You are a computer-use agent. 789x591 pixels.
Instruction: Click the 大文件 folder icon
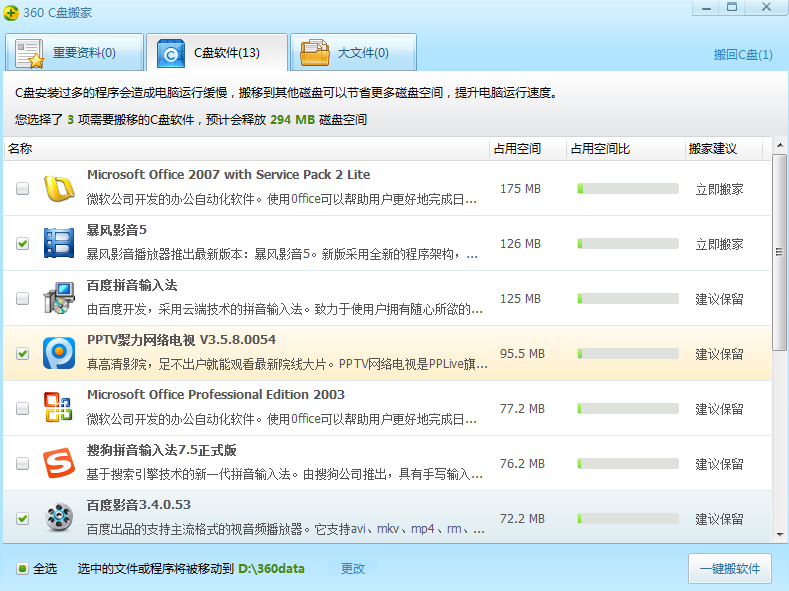(314, 53)
